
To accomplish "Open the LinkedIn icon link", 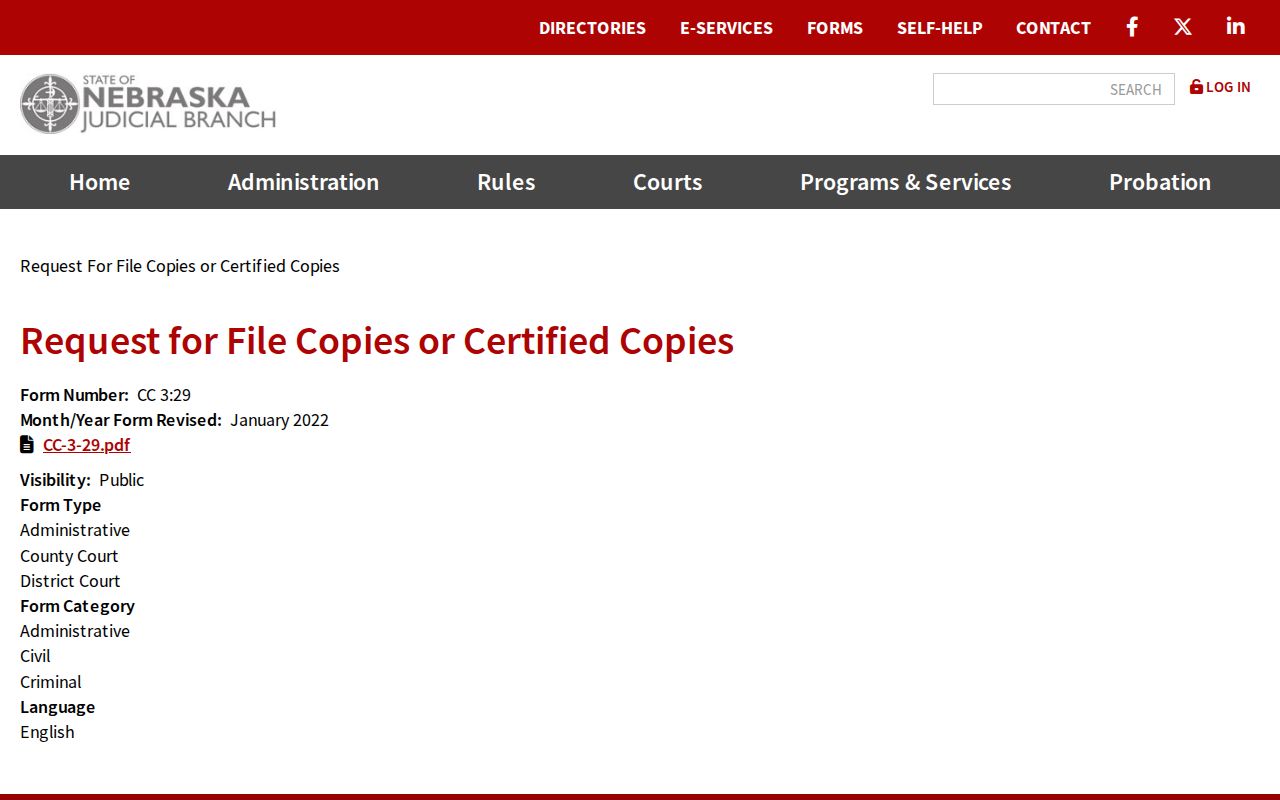I will pos(1236,27).
